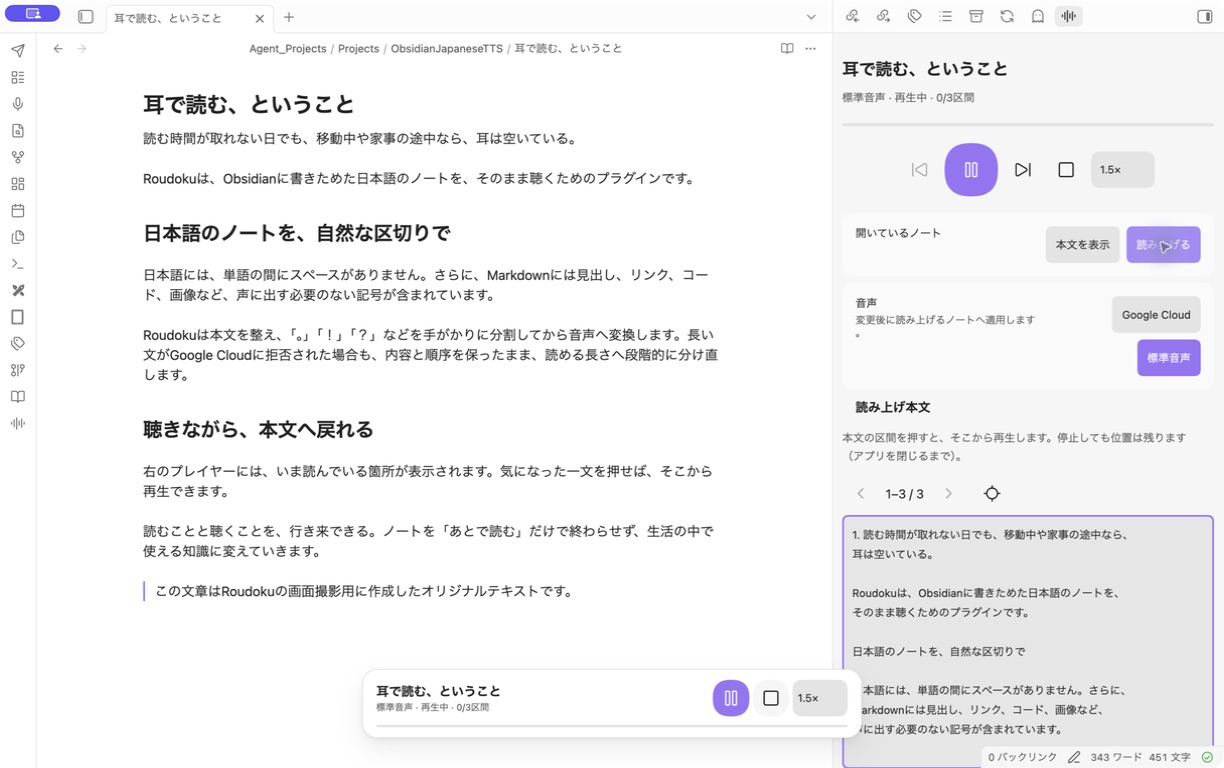Open the archive box tab in right sidebar
The width and height of the screenshot is (1224, 768).
(x=976, y=16)
